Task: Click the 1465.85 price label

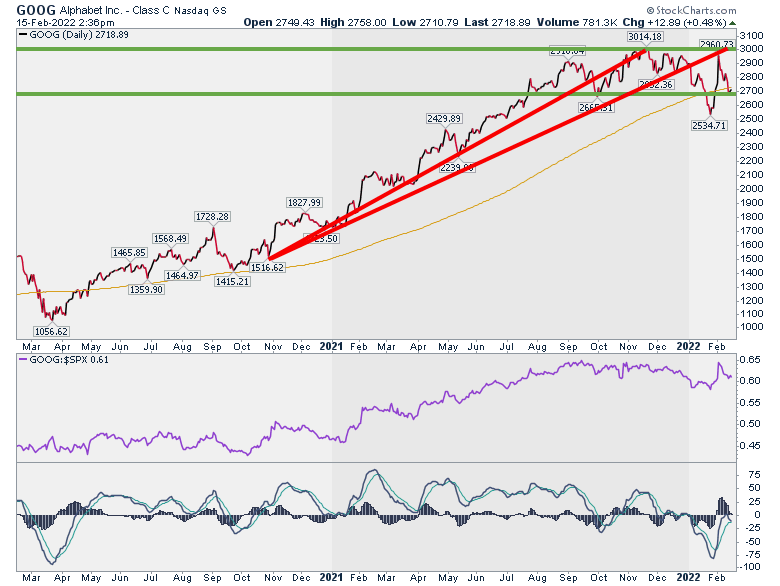Action: coord(129,252)
